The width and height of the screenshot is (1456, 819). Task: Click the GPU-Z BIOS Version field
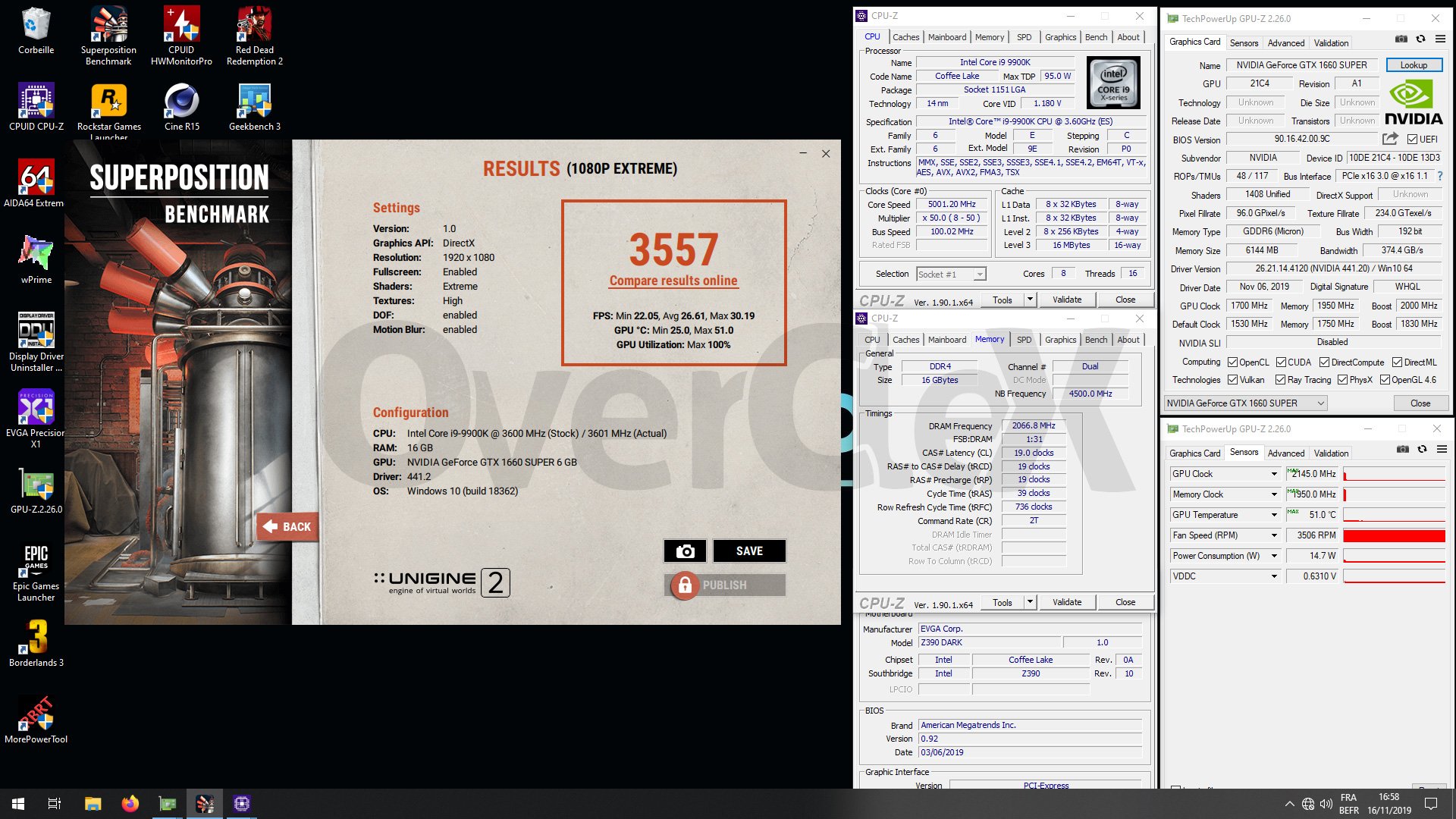(x=1302, y=139)
